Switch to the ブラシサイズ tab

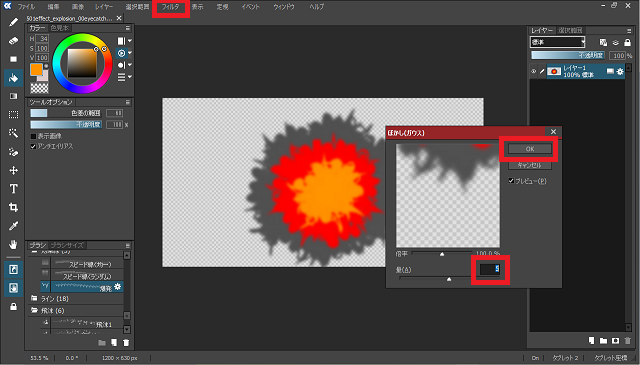pyautogui.click(x=67, y=245)
